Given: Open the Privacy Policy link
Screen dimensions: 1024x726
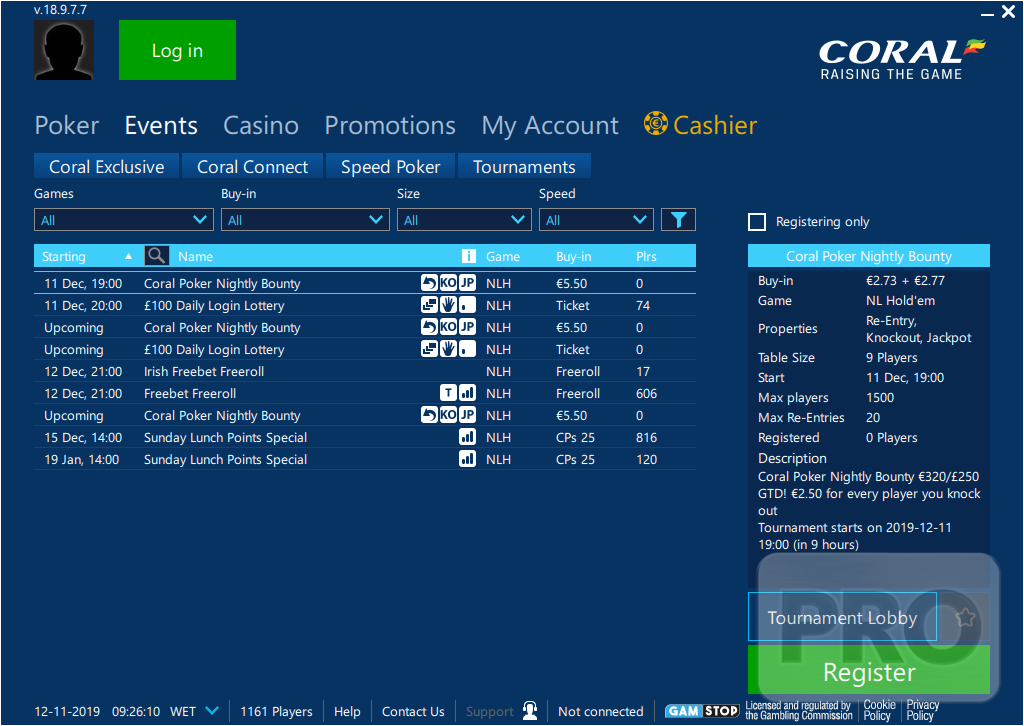Looking at the screenshot, I should [922, 710].
